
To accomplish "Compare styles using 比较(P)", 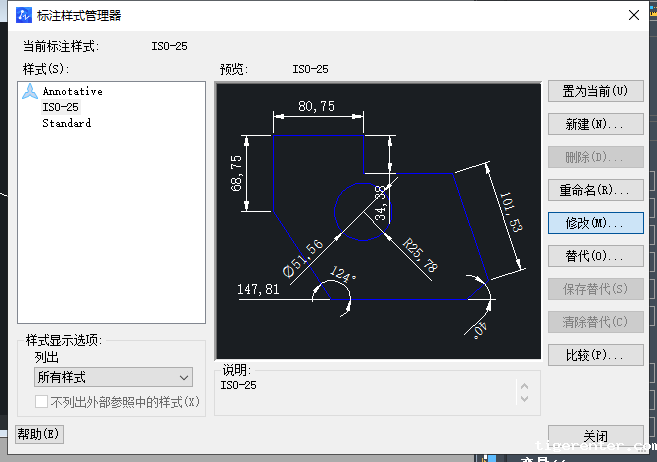I will click(595, 355).
